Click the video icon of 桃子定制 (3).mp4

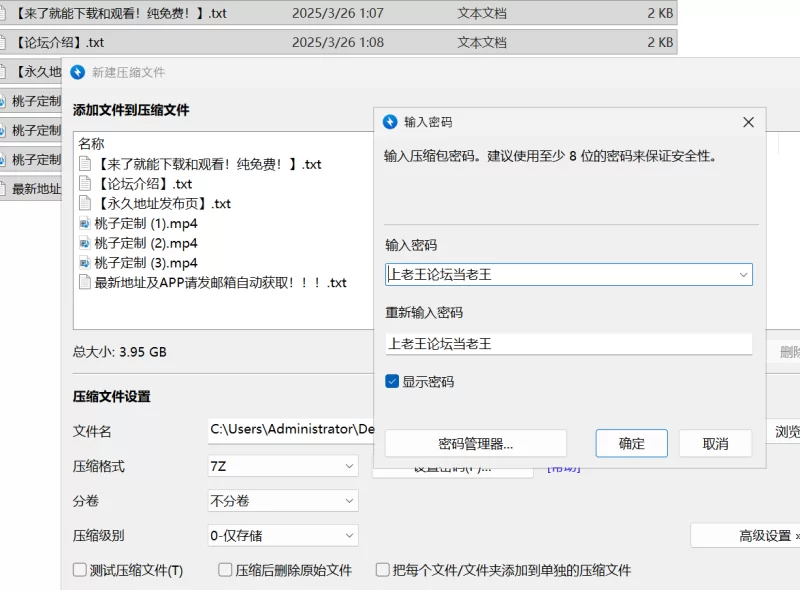pyautogui.click(x=85, y=263)
